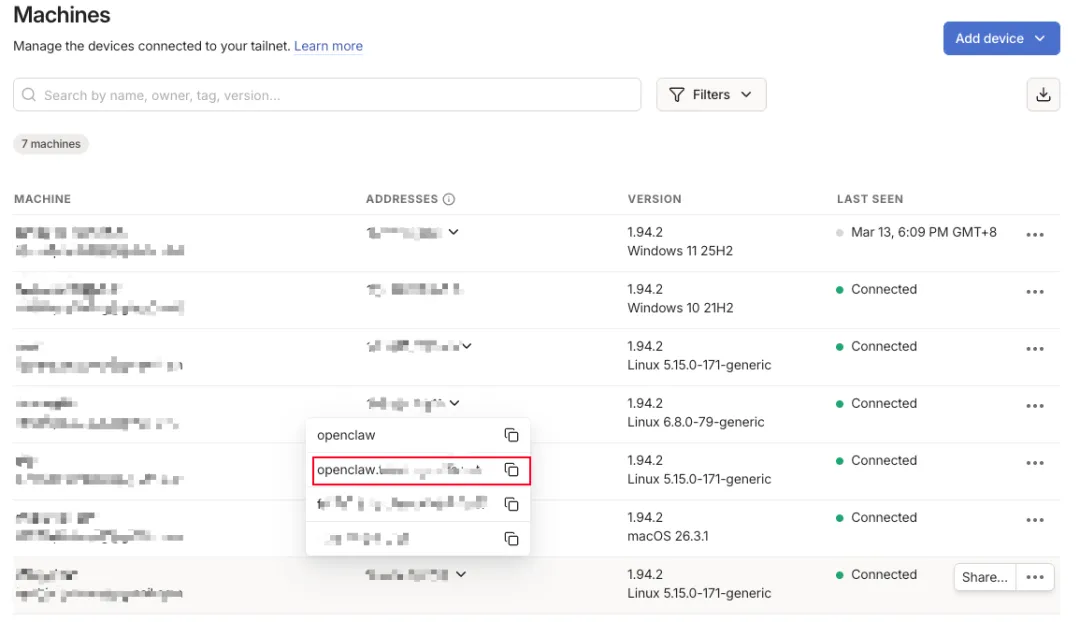This screenshot has height=622, width=1080.
Task: Open the Filters dropdown
Action: click(x=711, y=95)
